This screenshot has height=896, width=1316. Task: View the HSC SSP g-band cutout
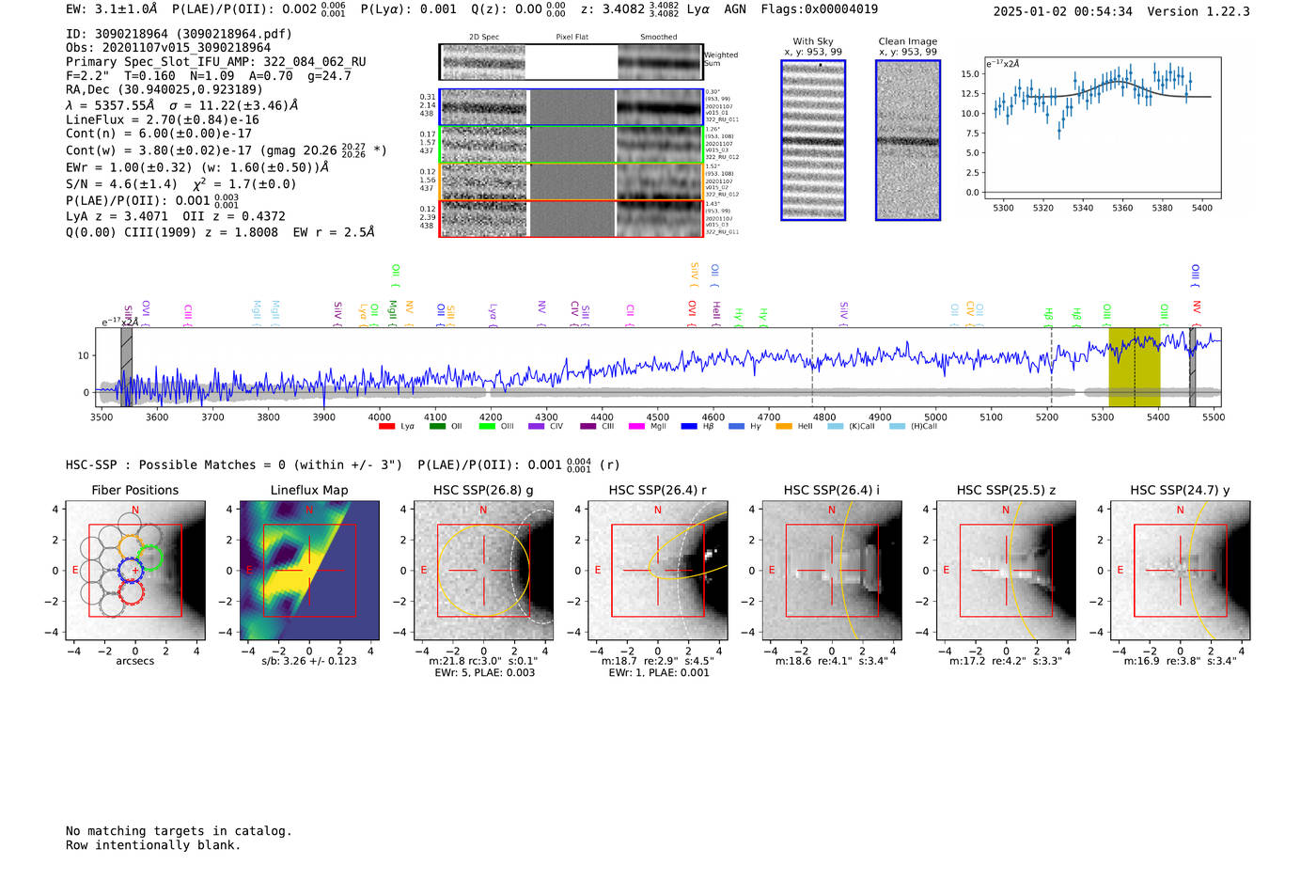[x=483, y=571]
